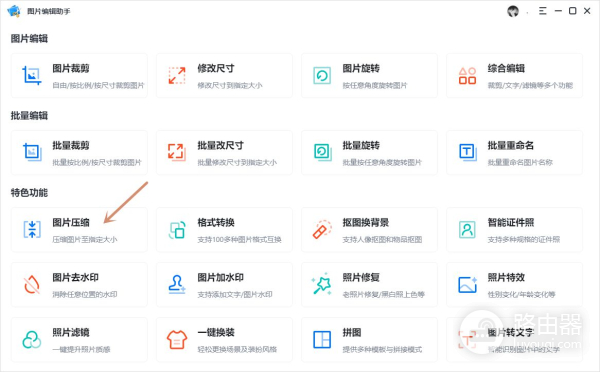Click description 老照片修复/黑白照上色等
This screenshot has width=600, height=372.
383,294
